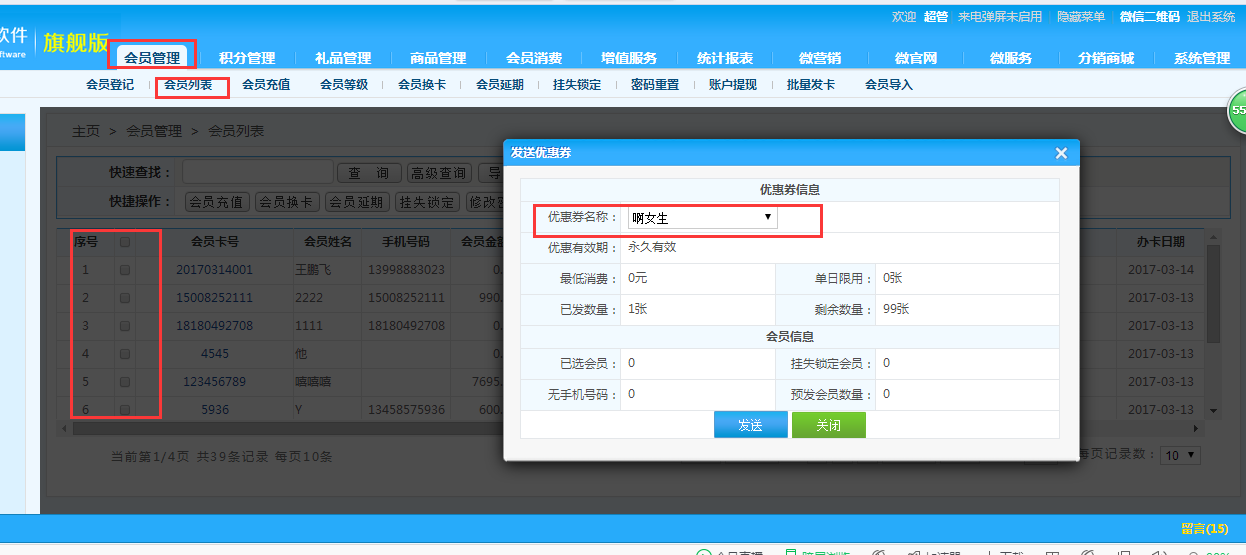Screen dimensions: 1246x555
Task: Switch to the 统计报表 menu tab
Action: coord(724,58)
